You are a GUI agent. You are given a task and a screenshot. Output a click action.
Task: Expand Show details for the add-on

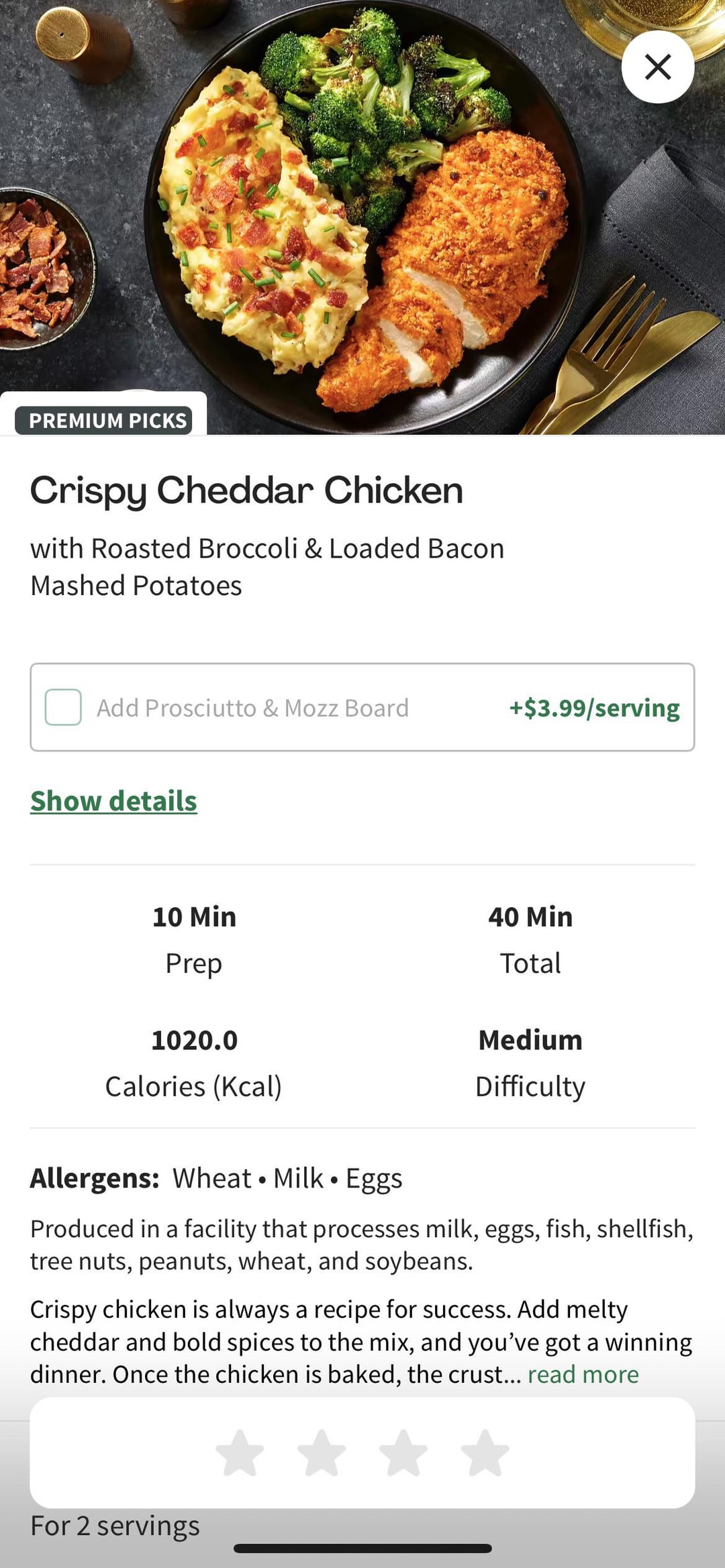tap(113, 801)
